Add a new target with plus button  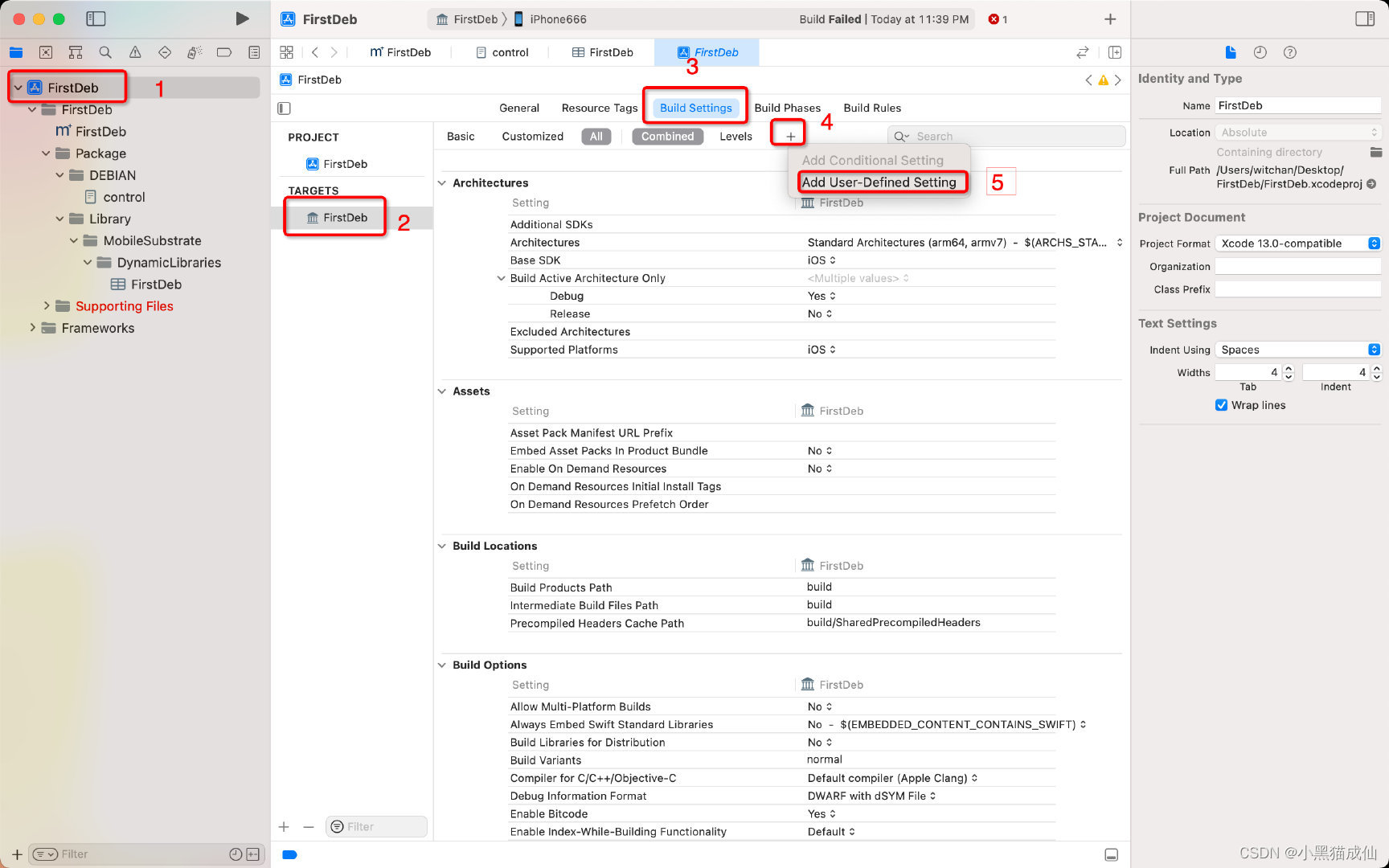pyautogui.click(x=284, y=826)
